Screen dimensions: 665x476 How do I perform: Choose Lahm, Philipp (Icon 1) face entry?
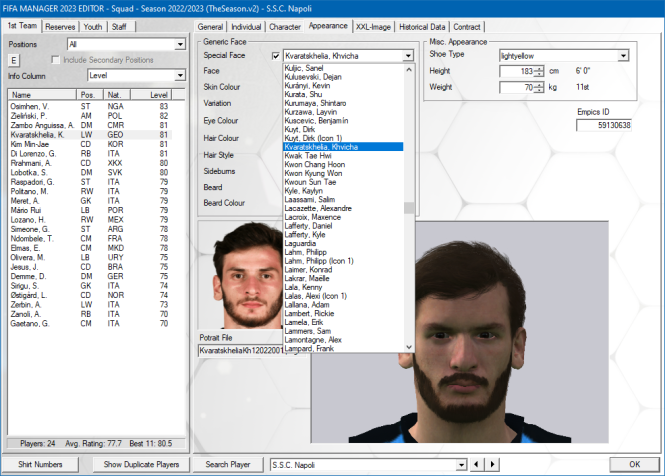pos(343,261)
